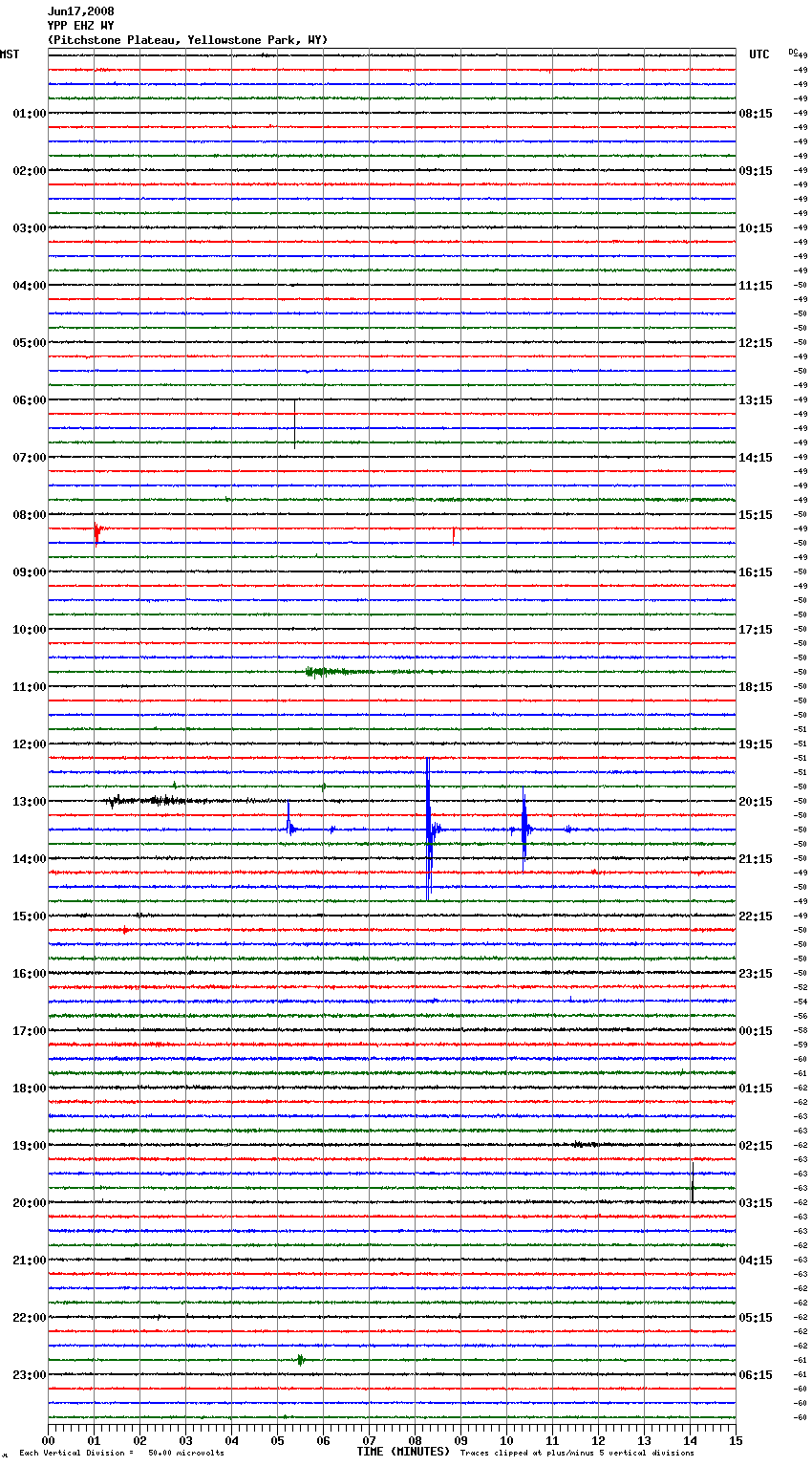Click the 23:15 UTC time label
The width and height of the screenshot is (812, 1466).
(x=756, y=974)
